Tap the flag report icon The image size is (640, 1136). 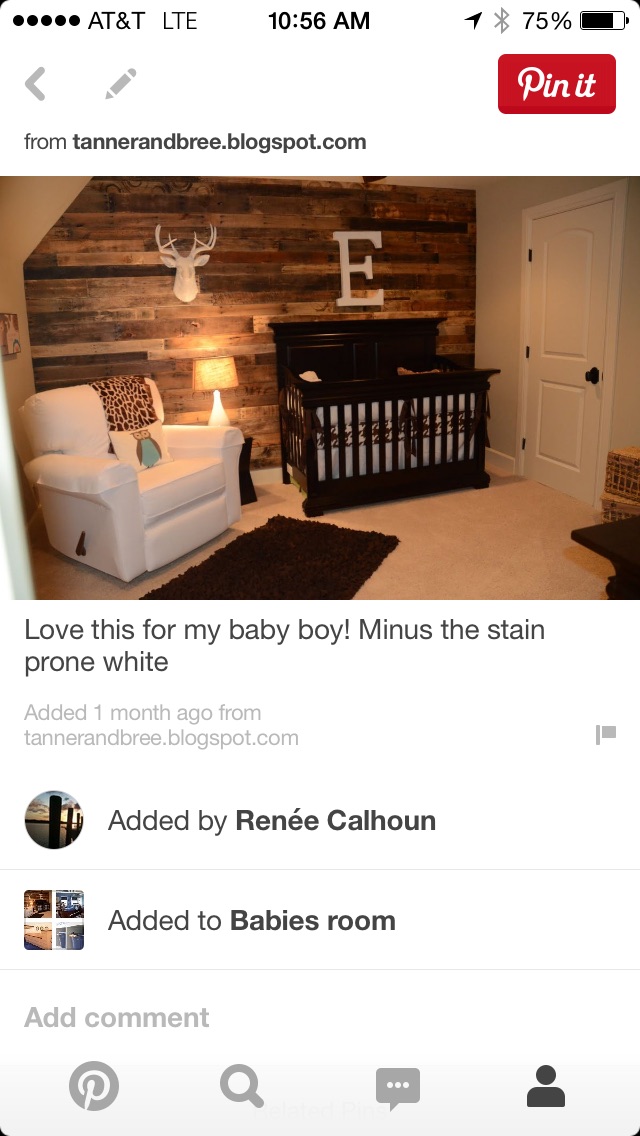tap(606, 734)
